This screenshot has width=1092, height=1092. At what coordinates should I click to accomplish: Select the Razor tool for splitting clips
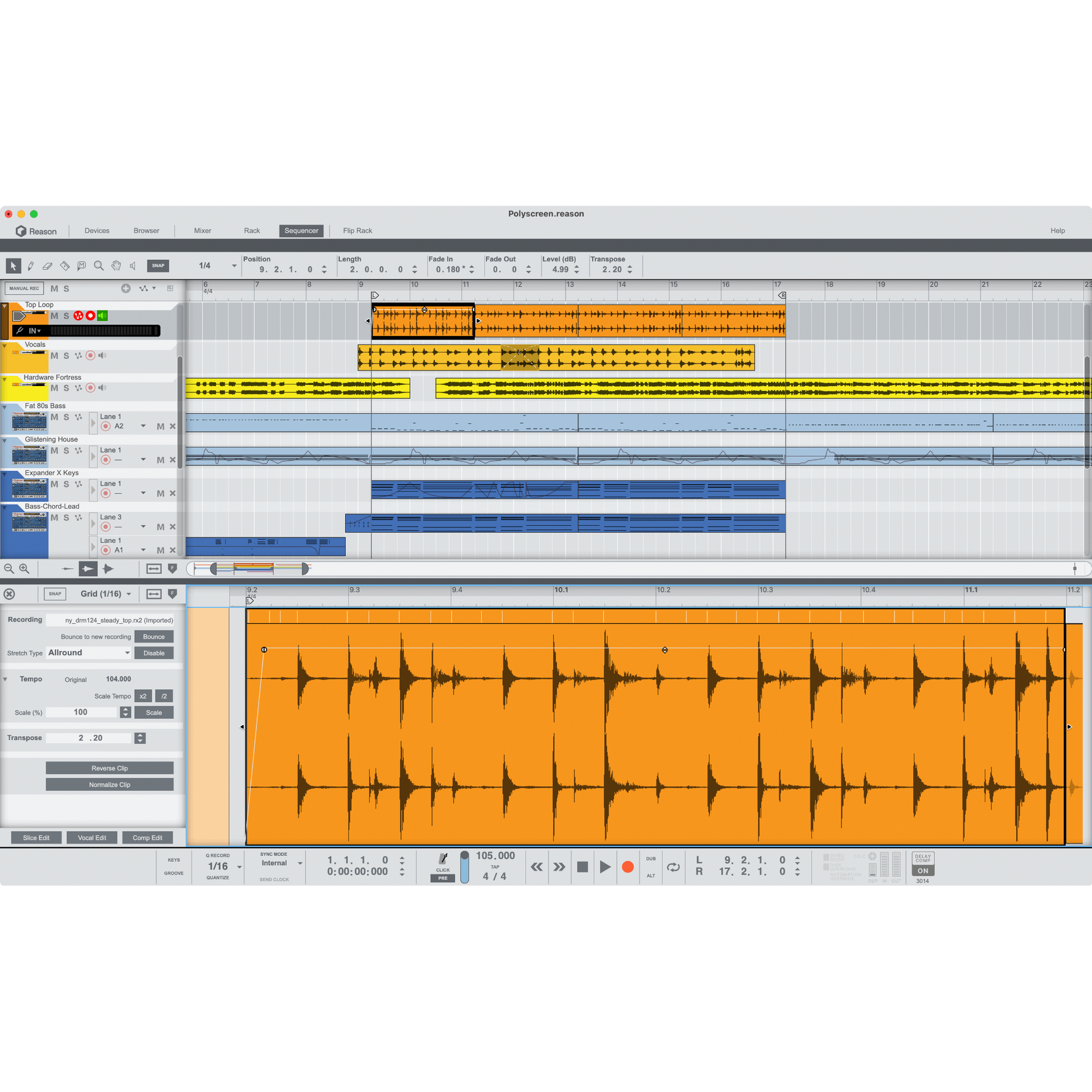(65, 265)
